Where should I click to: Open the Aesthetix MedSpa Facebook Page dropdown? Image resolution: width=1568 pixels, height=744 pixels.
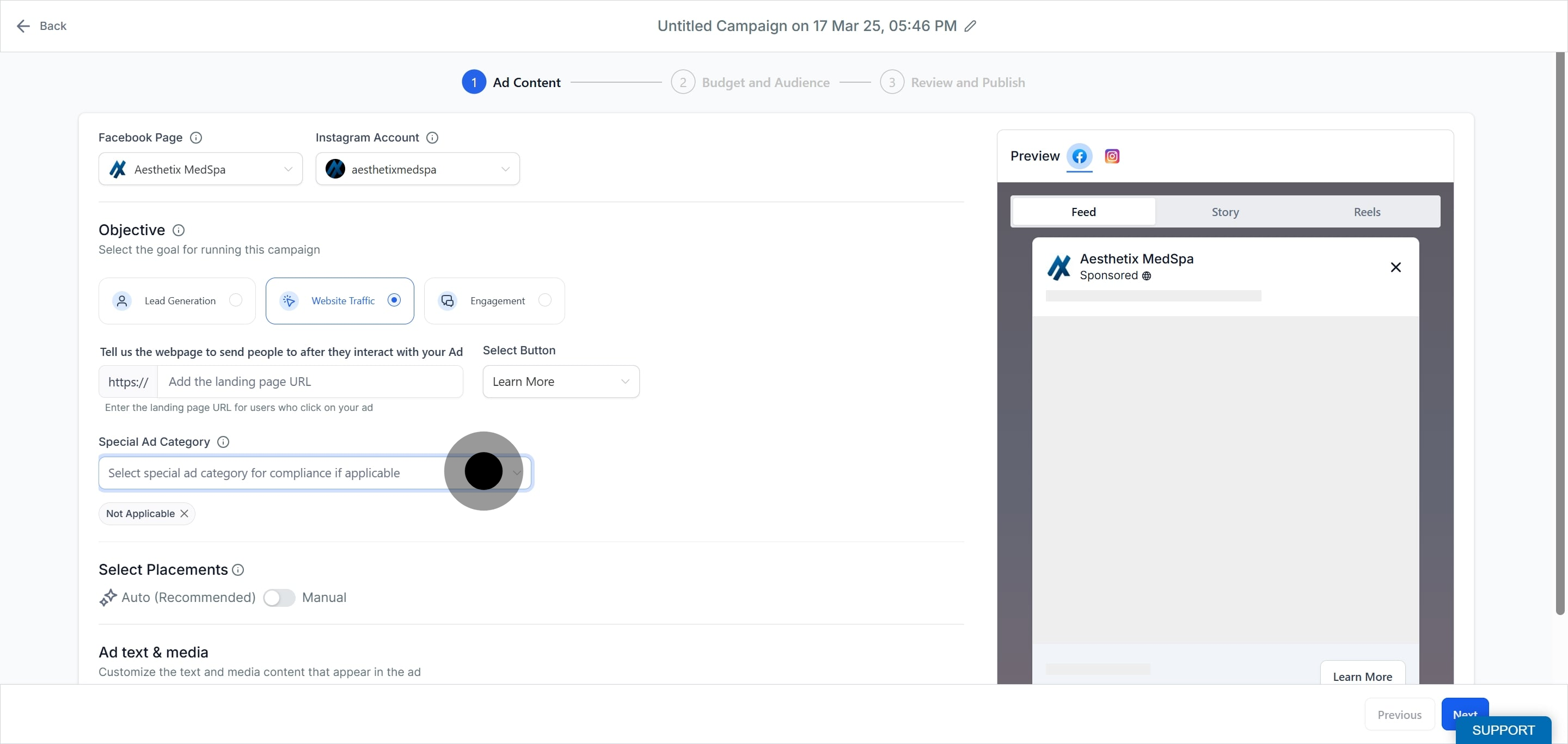point(200,169)
